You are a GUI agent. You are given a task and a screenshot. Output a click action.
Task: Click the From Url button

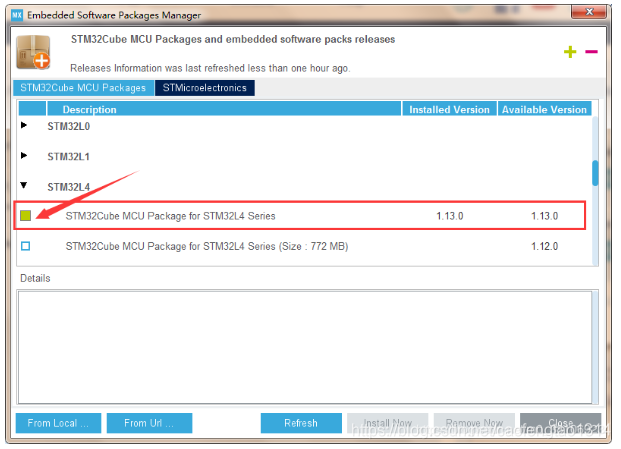[x=149, y=423]
